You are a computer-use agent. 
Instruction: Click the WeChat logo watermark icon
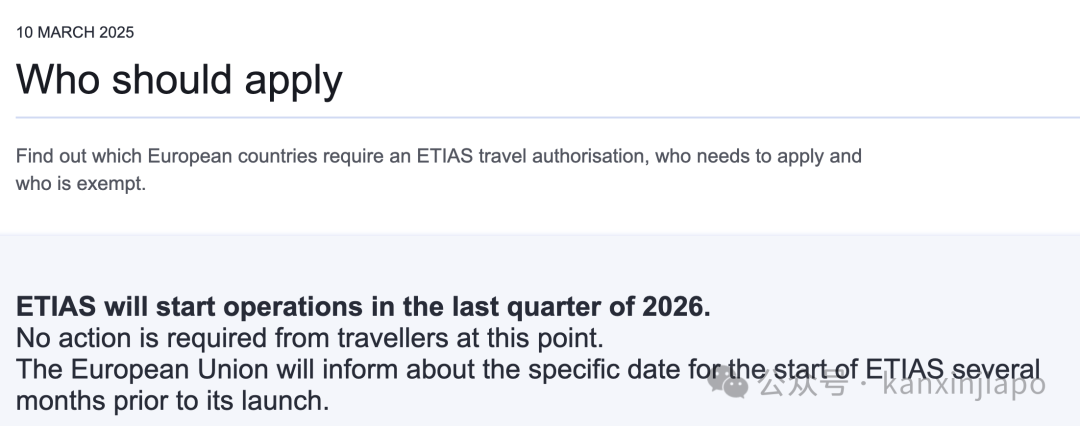click(x=728, y=383)
